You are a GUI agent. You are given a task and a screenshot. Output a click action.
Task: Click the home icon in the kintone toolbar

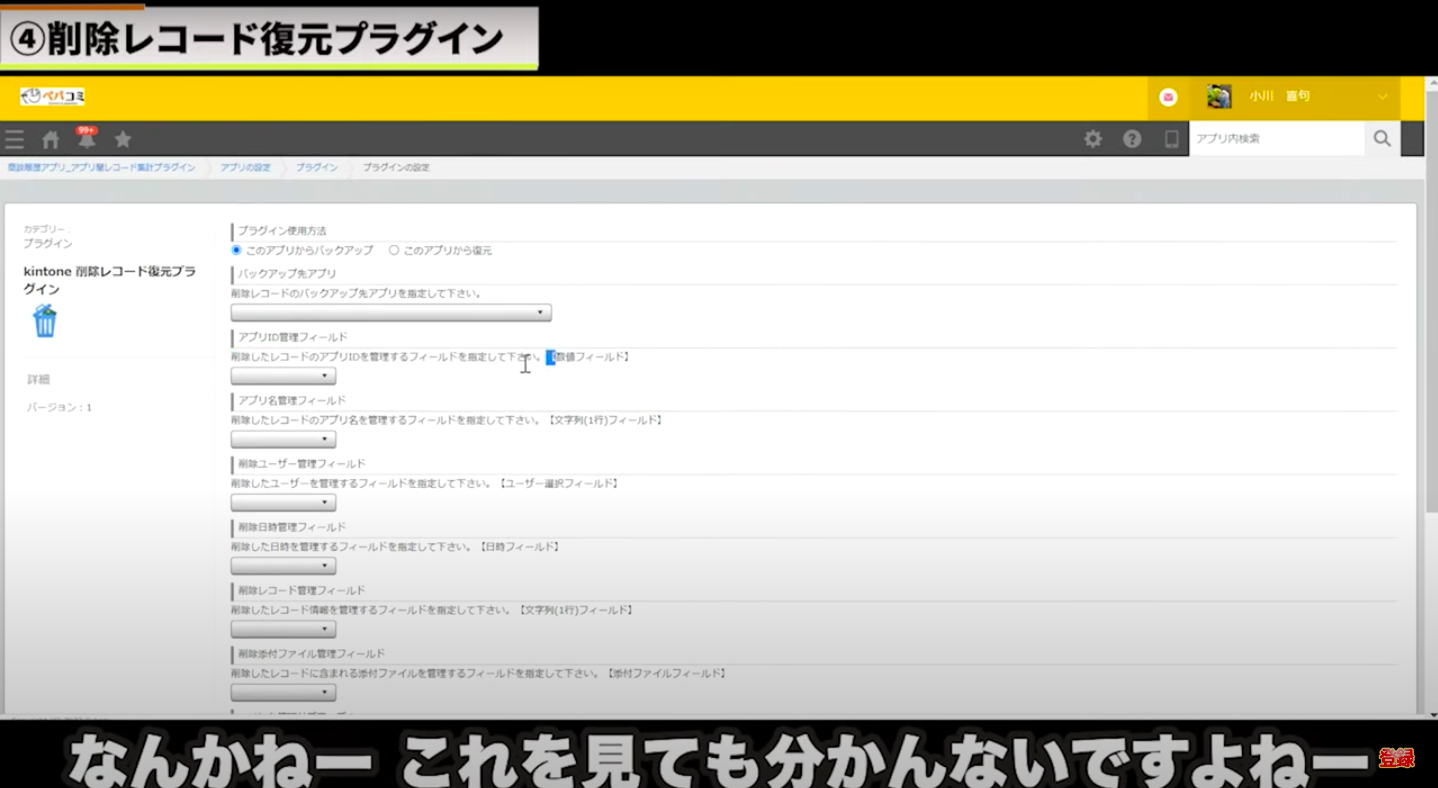coord(50,139)
